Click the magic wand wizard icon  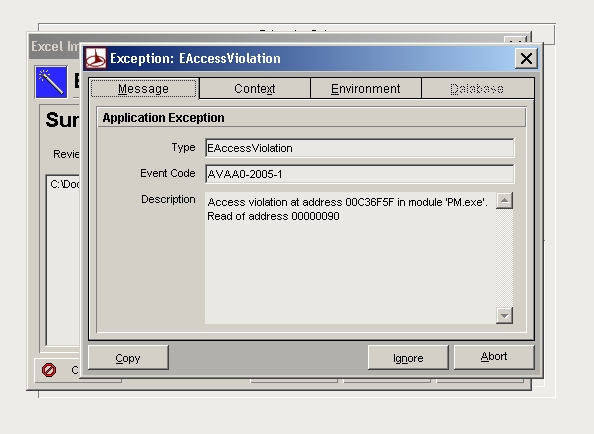click(51, 82)
